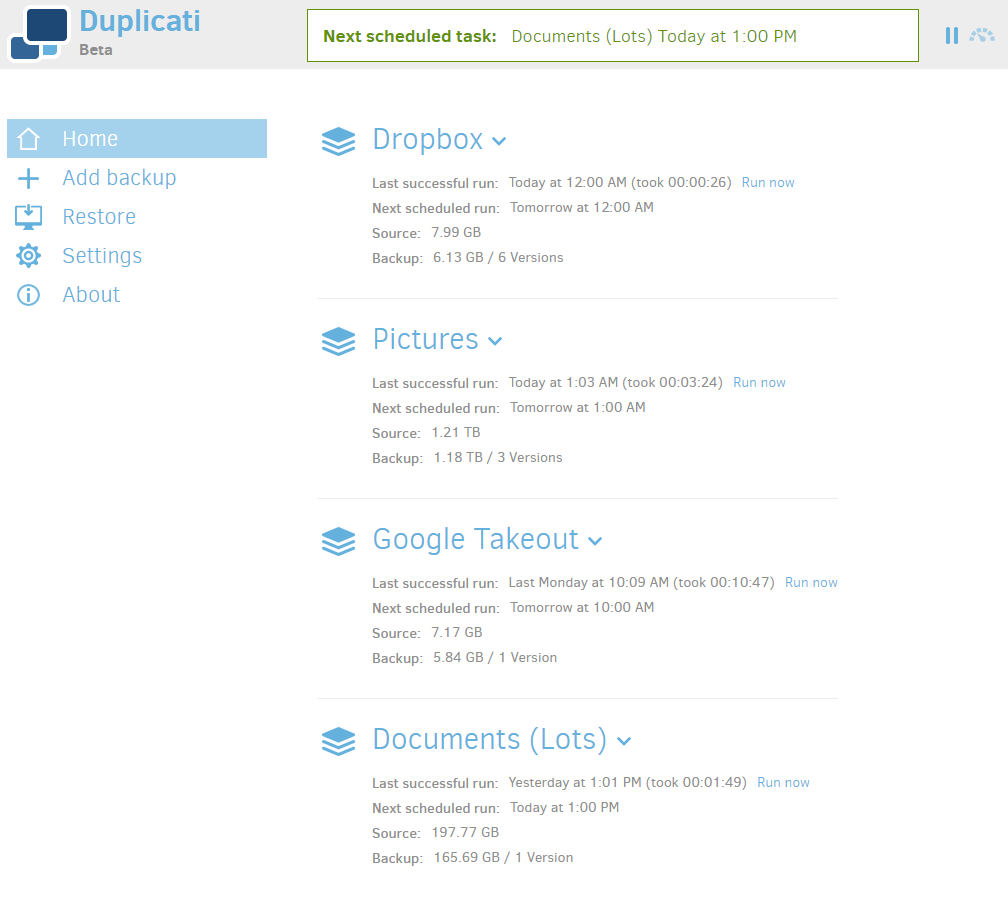Click the Duplicati brand name

coord(140,21)
